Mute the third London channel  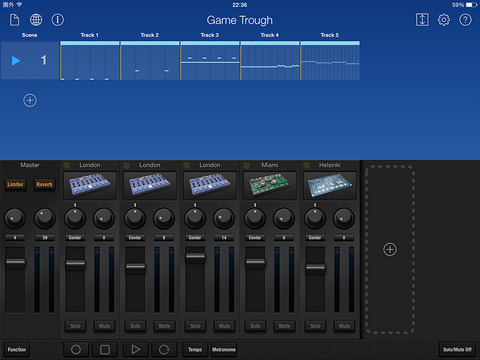(x=224, y=326)
